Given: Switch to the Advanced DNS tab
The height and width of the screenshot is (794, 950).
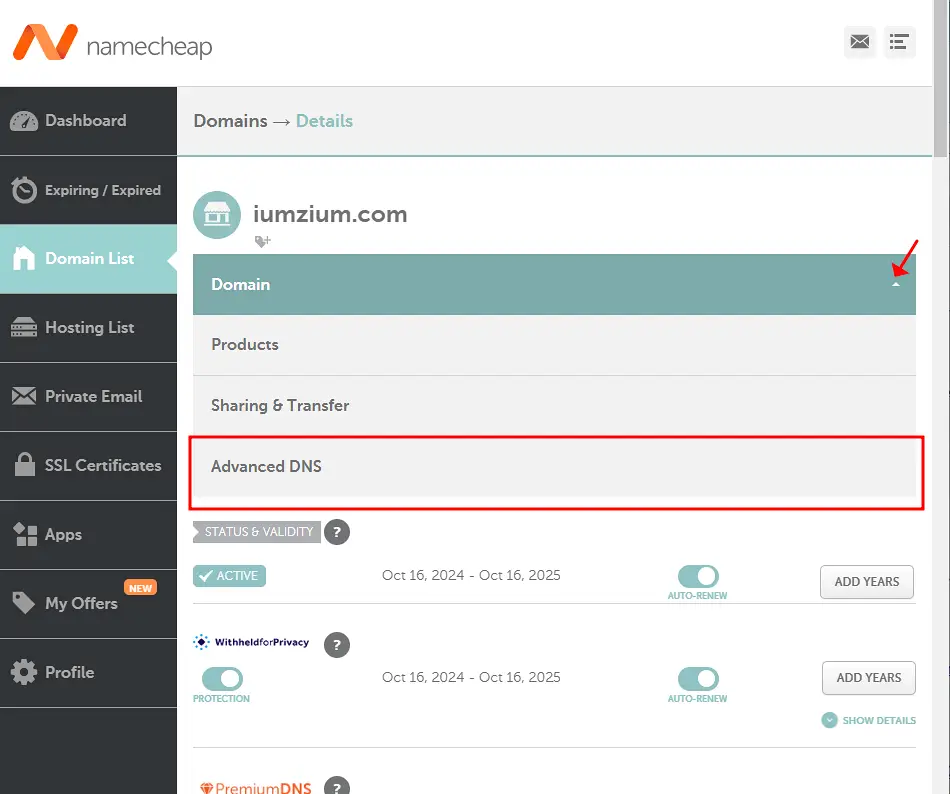Looking at the screenshot, I should [266, 466].
